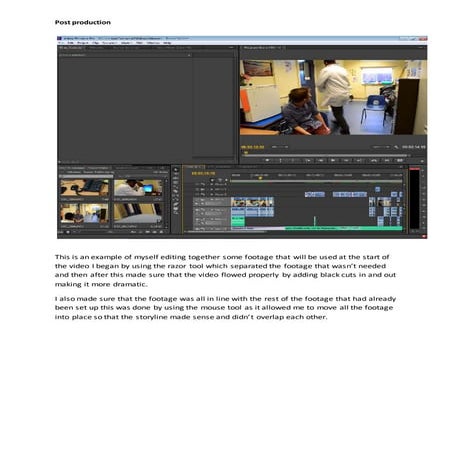Open the Clip menu
Image resolution: width=453 pixels, height=453 pixels.
tap(96, 43)
